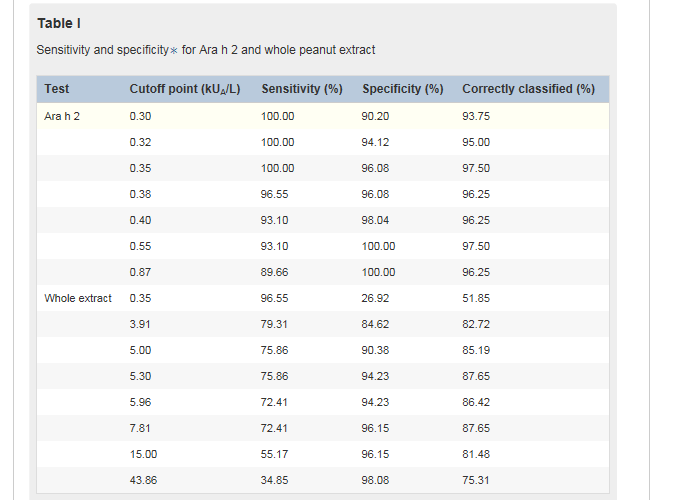This screenshot has width=677, height=500.
Task: Click the "Table I" title heading
Action: (x=58, y=23)
